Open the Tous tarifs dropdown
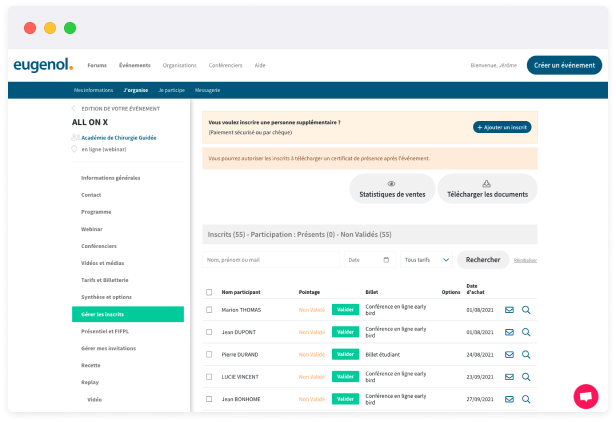 pyautogui.click(x=426, y=260)
